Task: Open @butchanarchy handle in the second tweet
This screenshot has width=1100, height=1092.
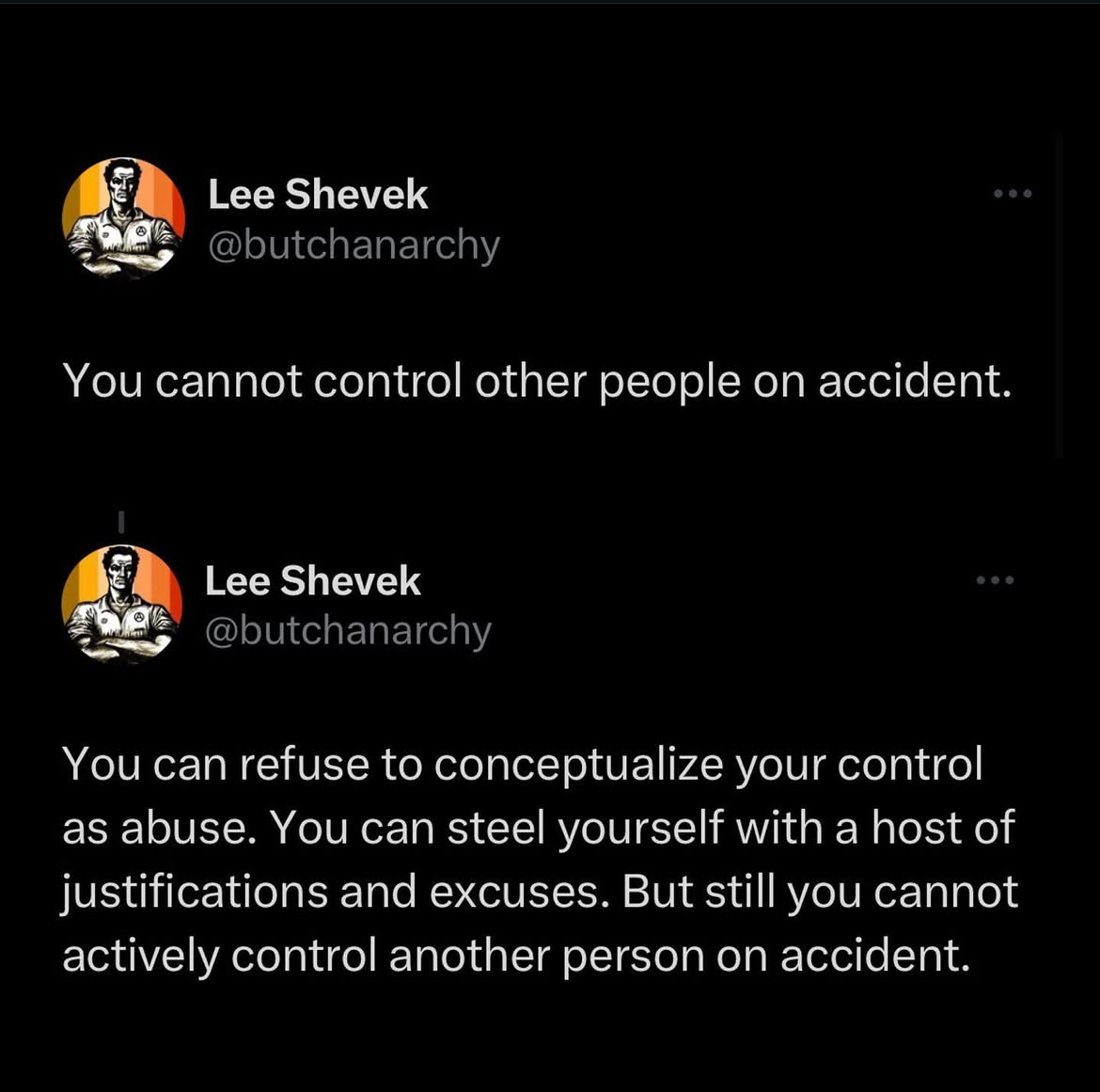Action: (348, 631)
